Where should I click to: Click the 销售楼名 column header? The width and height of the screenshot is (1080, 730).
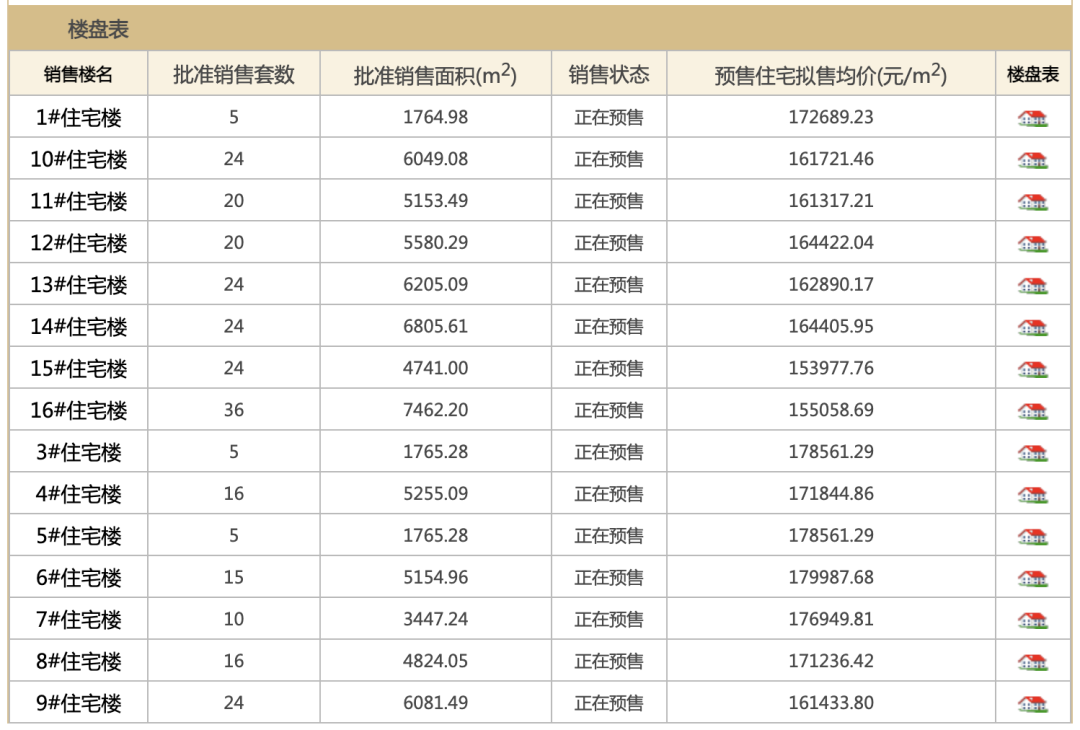coord(78,75)
